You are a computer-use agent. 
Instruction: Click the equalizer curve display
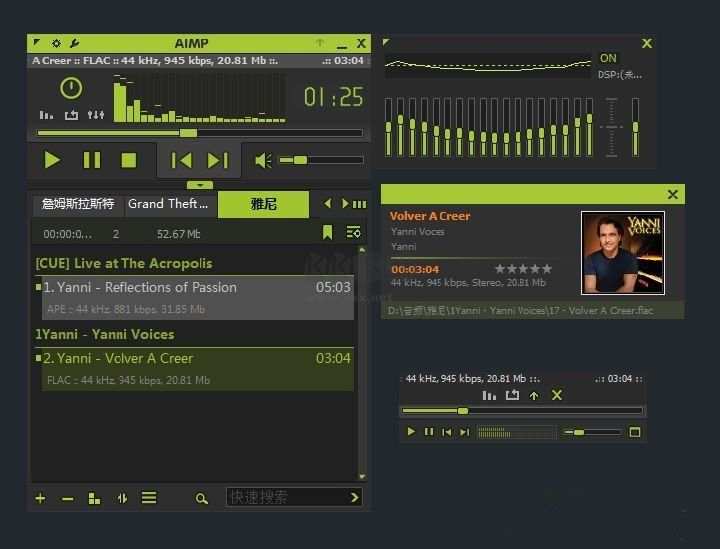click(488, 65)
